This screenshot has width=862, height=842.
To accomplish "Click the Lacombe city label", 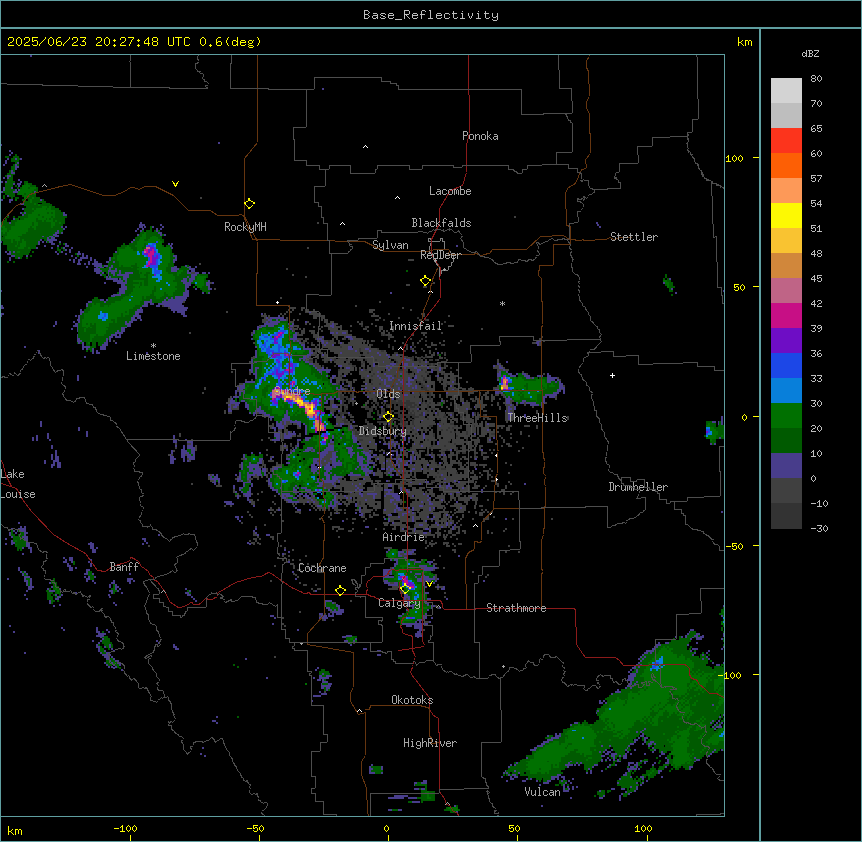I will pos(450,191).
